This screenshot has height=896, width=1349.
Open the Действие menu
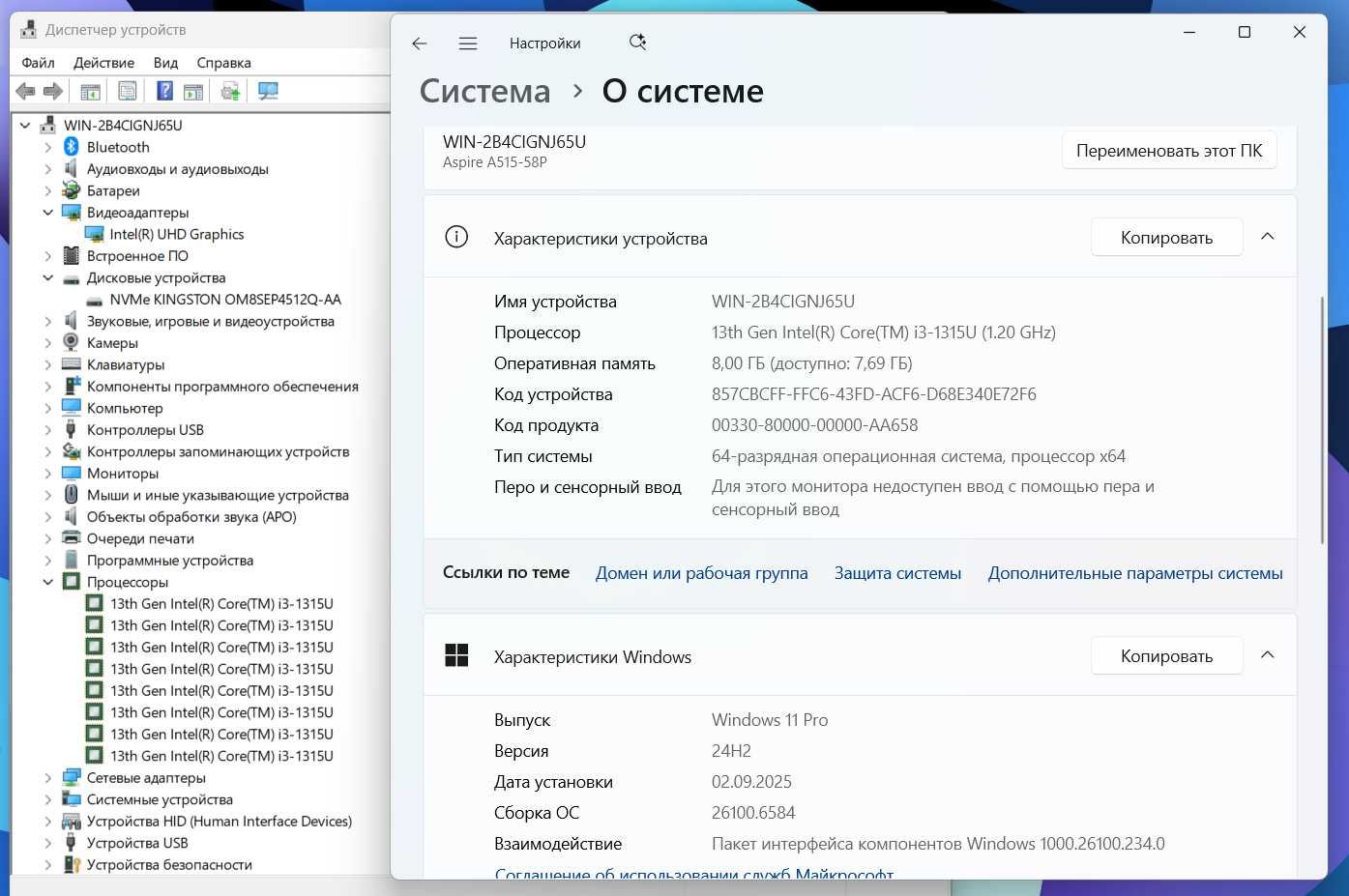click(103, 63)
